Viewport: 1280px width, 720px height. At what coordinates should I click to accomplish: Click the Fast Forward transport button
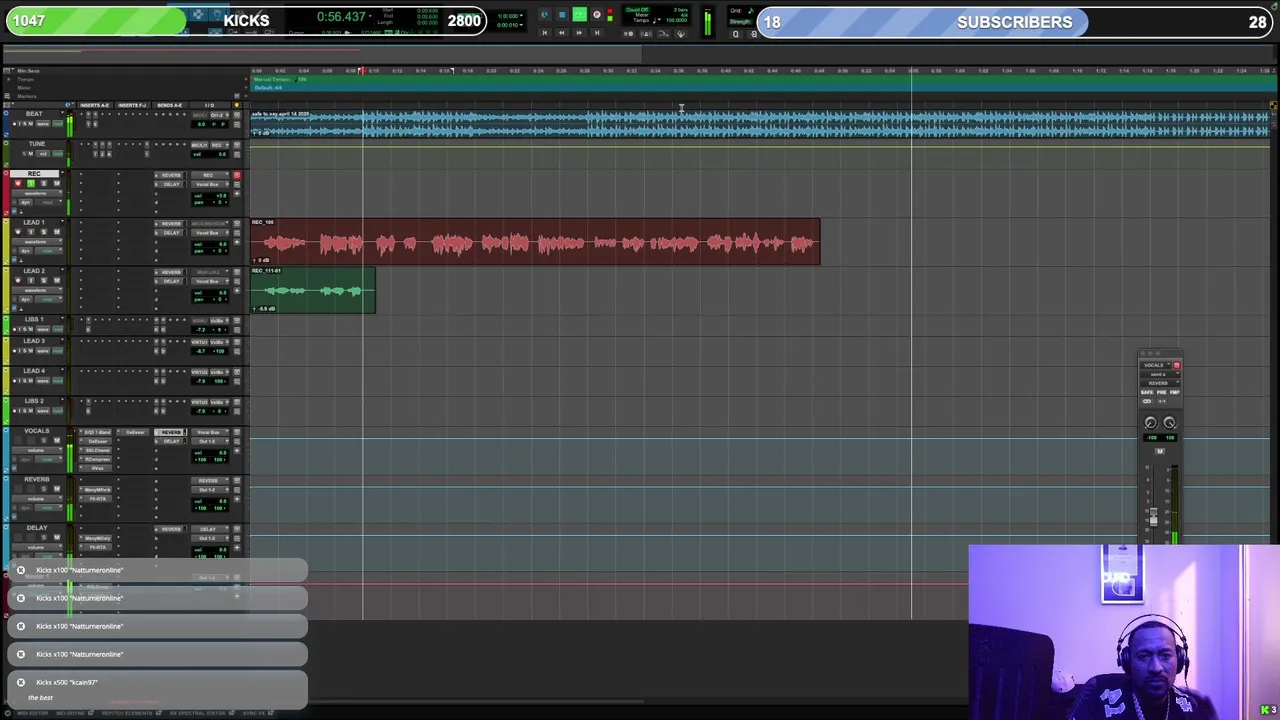[x=579, y=32]
